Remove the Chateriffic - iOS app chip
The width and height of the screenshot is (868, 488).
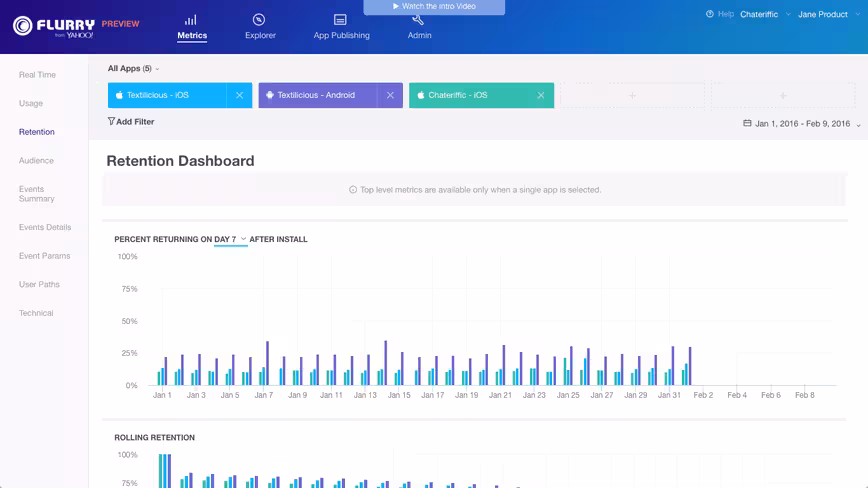click(541, 95)
